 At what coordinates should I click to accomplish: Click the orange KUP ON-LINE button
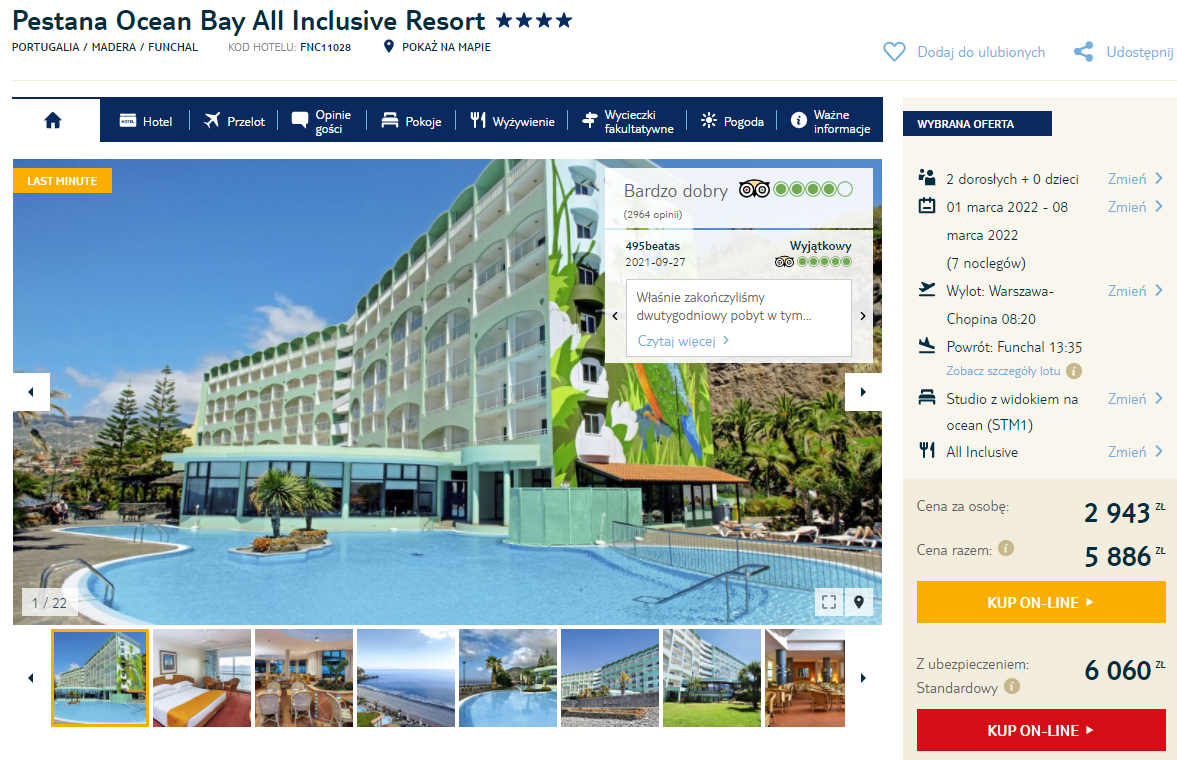[x=1040, y=602]
